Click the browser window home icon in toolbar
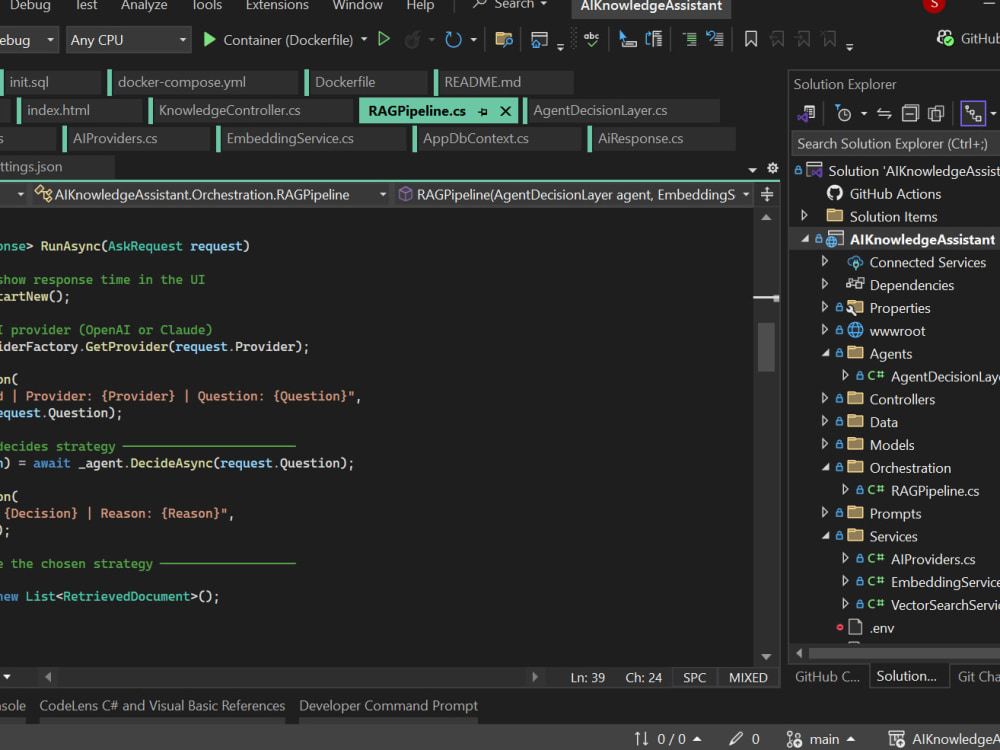The image size is (1000, 750). coord(540,40)
